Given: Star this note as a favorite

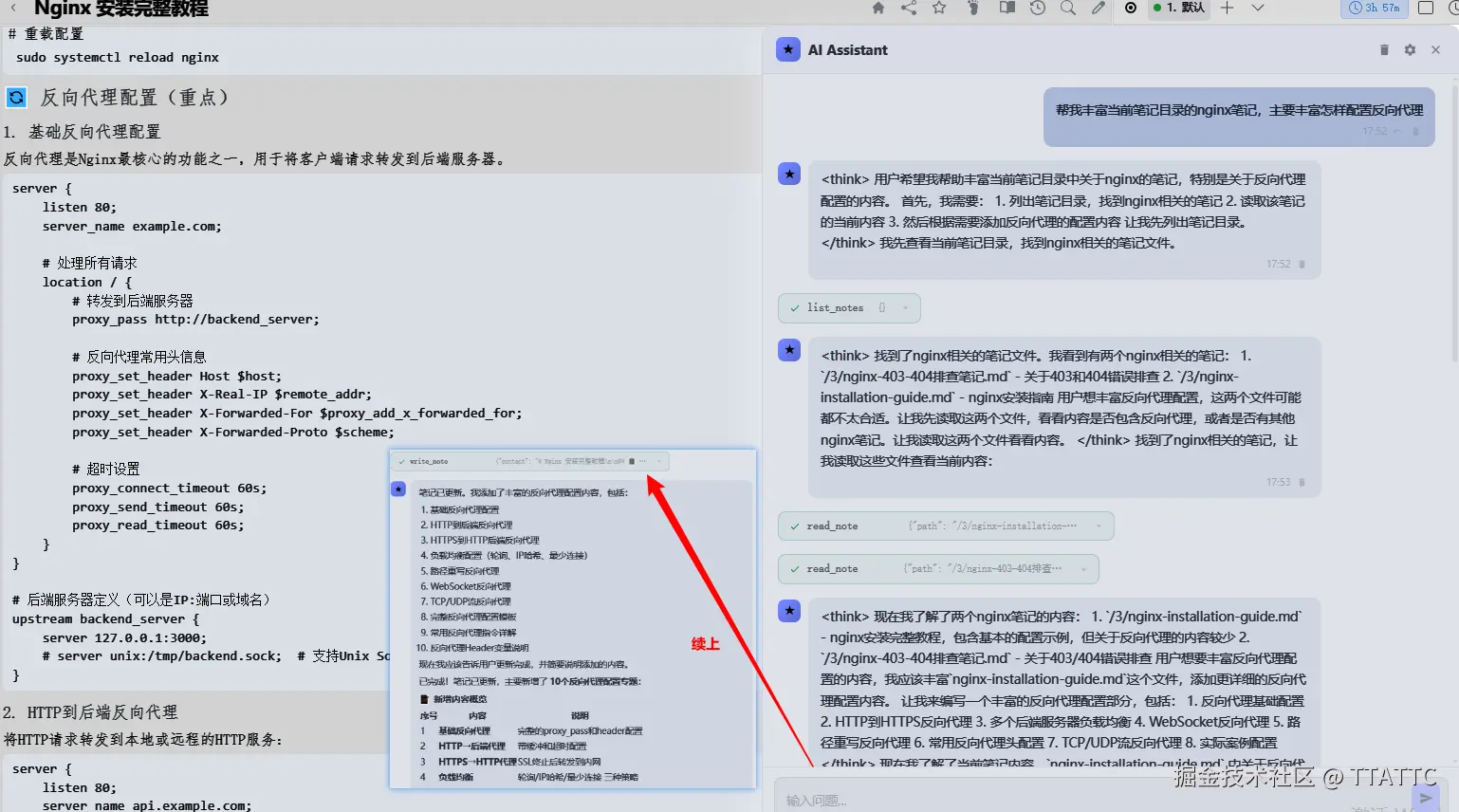Looking at the screenshot, I should pos(939,8).
